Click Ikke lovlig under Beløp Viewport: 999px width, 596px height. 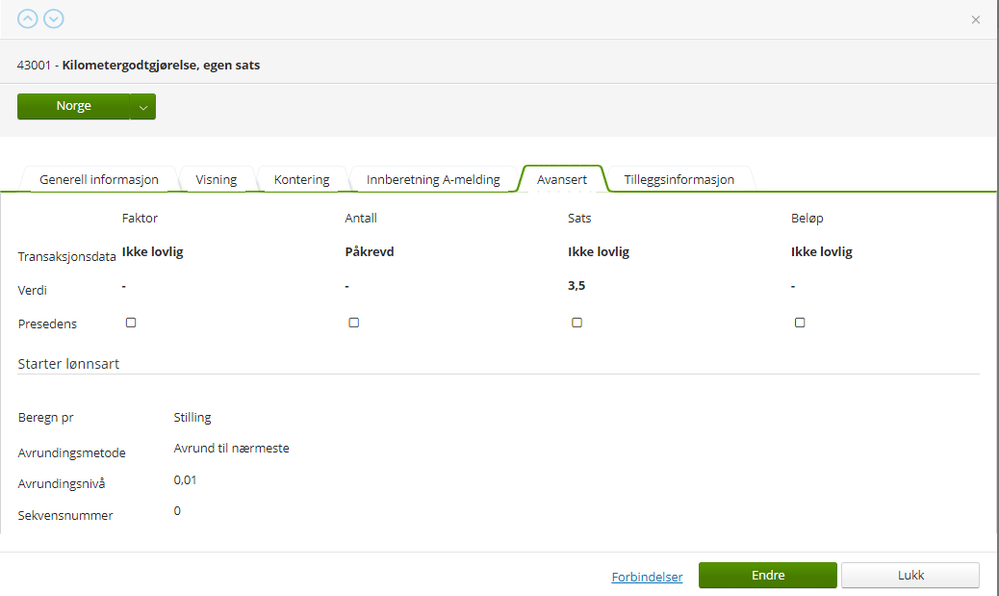821,252
